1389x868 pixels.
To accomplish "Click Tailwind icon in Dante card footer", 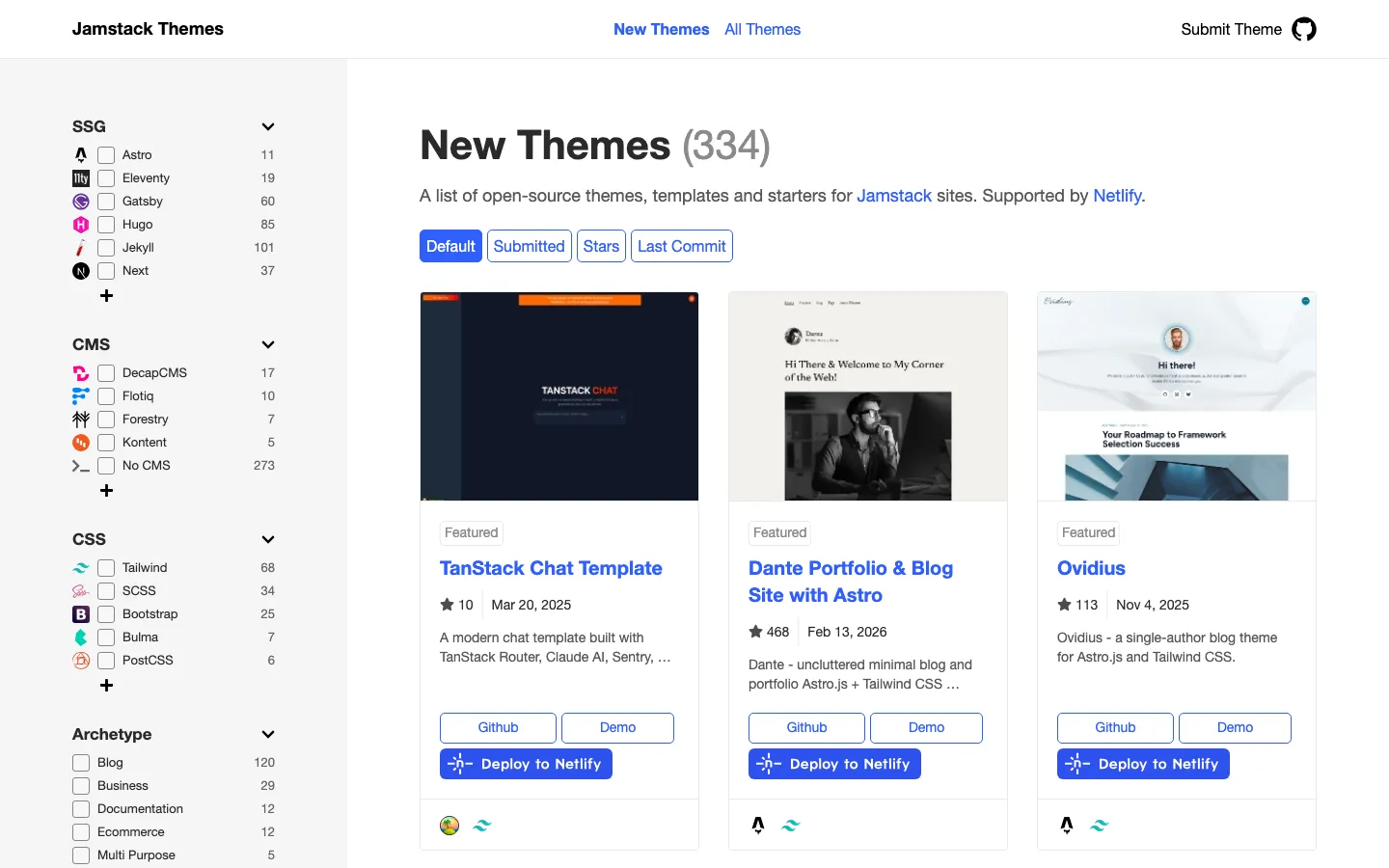I will [x=791, y=825].
